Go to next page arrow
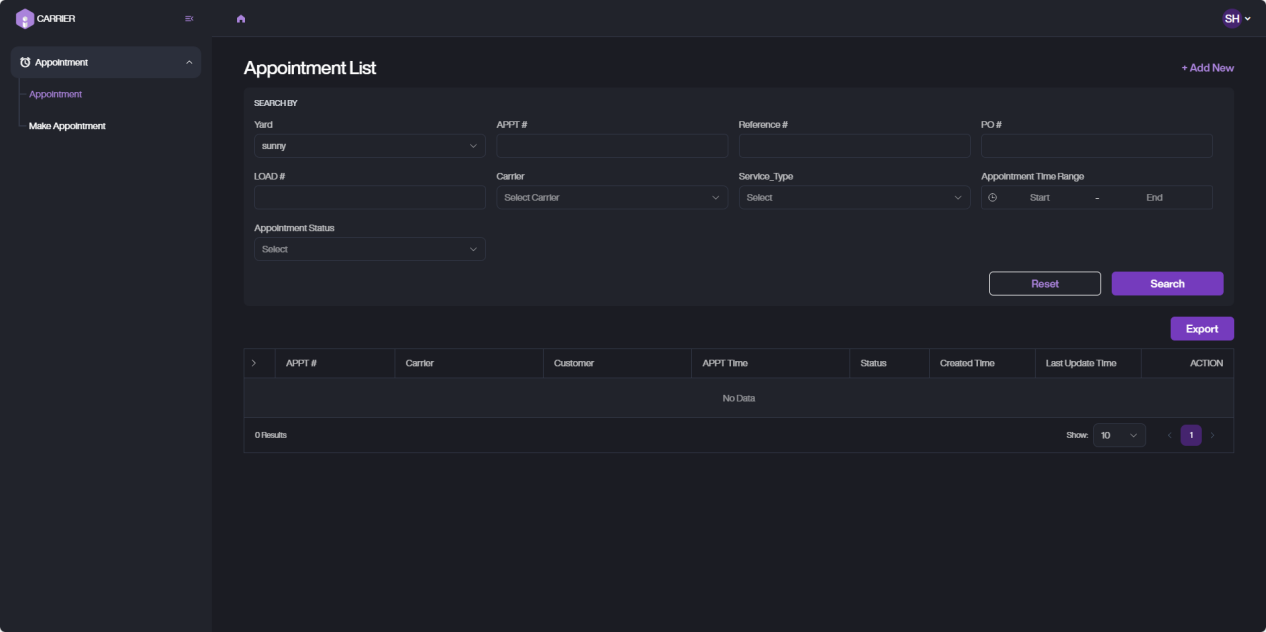 [x=1213, y=435]
